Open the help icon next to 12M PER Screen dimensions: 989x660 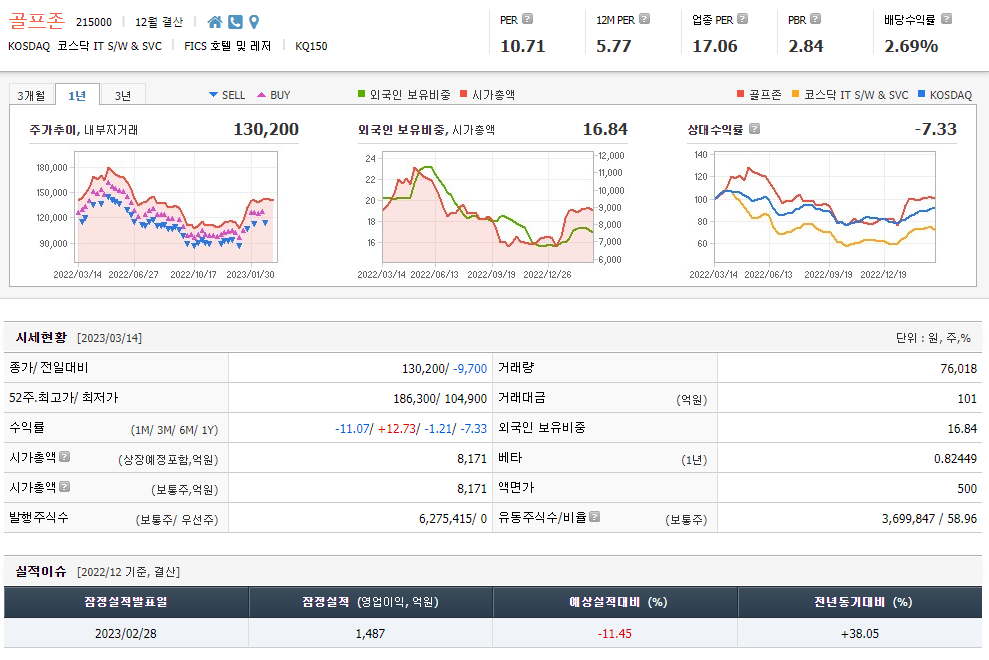(x=644, y=19)
